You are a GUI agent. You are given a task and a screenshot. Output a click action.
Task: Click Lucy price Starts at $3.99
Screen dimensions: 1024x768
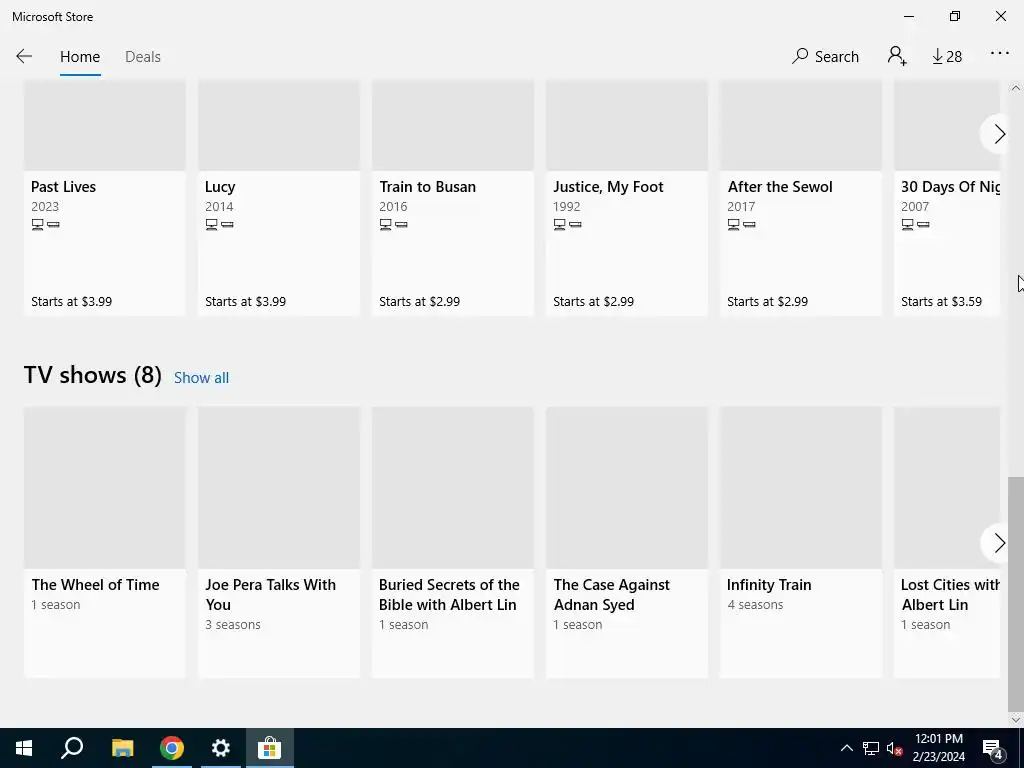tap(246, 302)
